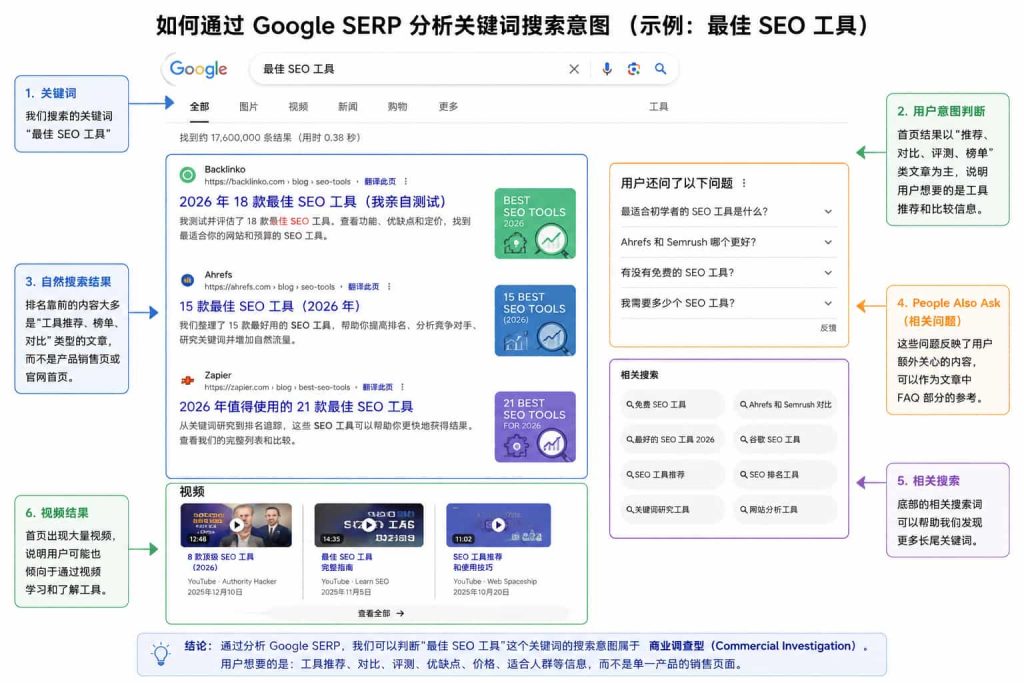The height and width of the screenshot is (683, 1024).
Task: Click 翻译此页 for Ahrefs result
Action: (x=363, y=287)
